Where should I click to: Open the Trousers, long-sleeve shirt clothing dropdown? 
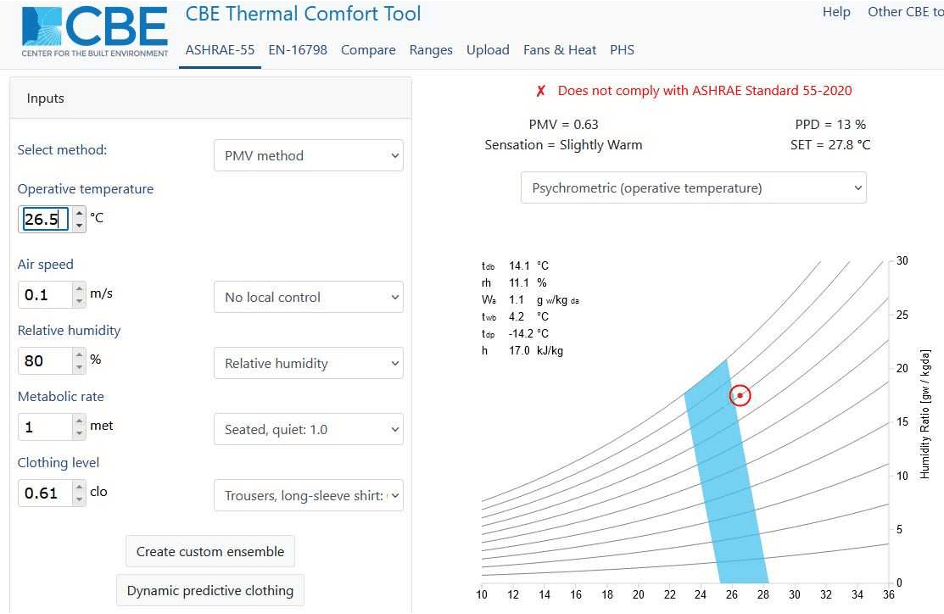[308, 495]
